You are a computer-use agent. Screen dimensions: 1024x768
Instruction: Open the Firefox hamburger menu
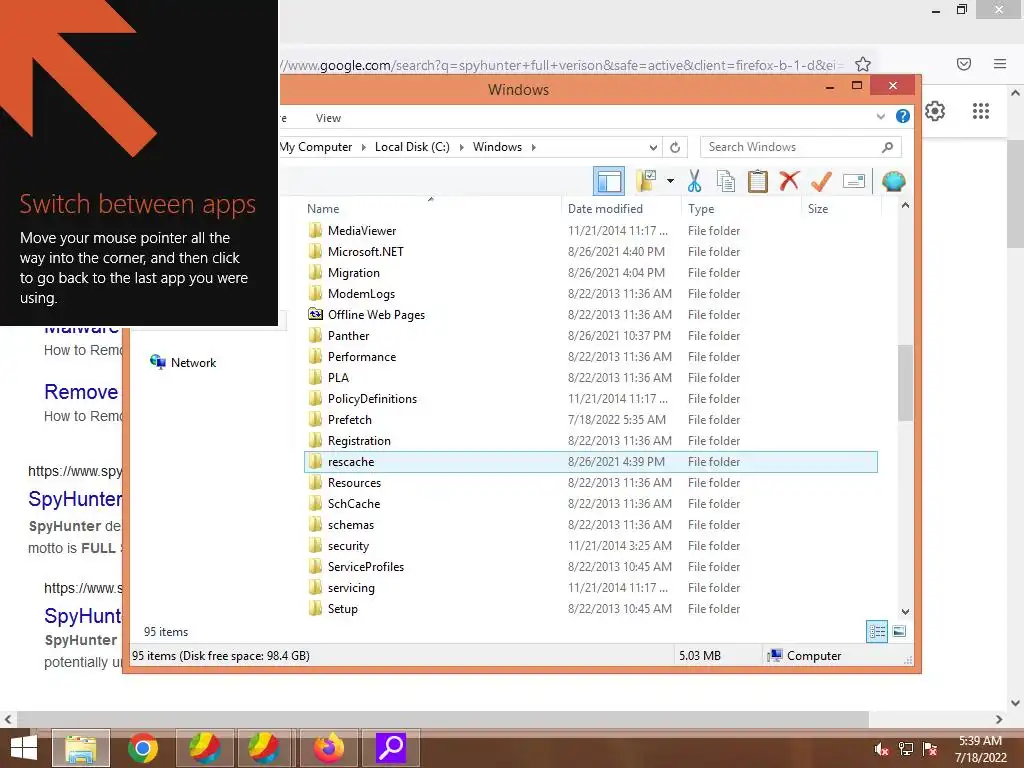coord(1000,64)
